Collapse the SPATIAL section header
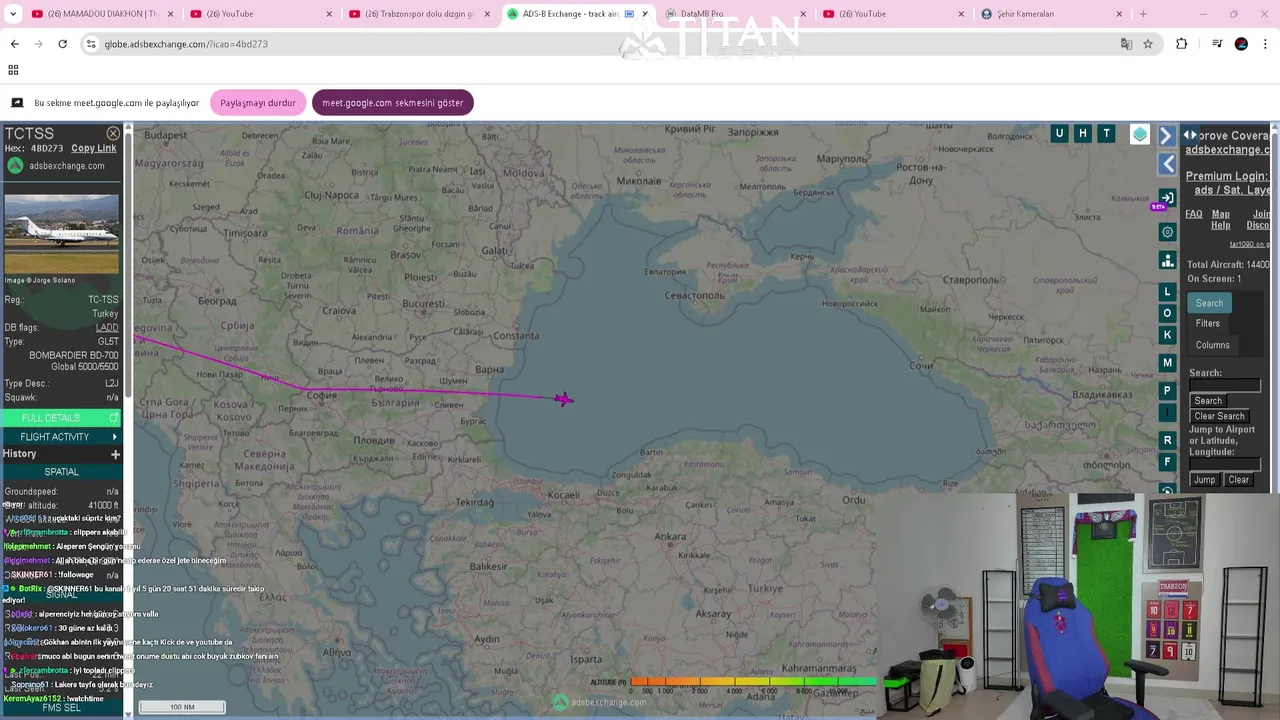 click(x=61, y=472)
